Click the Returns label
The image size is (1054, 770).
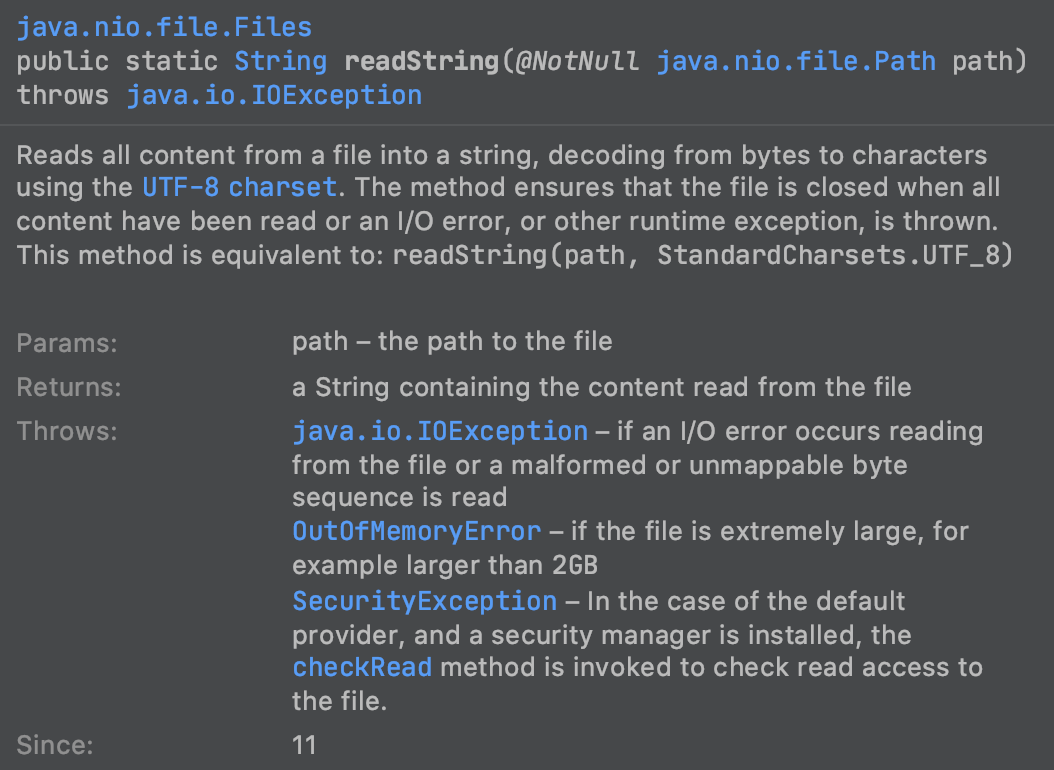coord(69,387)
